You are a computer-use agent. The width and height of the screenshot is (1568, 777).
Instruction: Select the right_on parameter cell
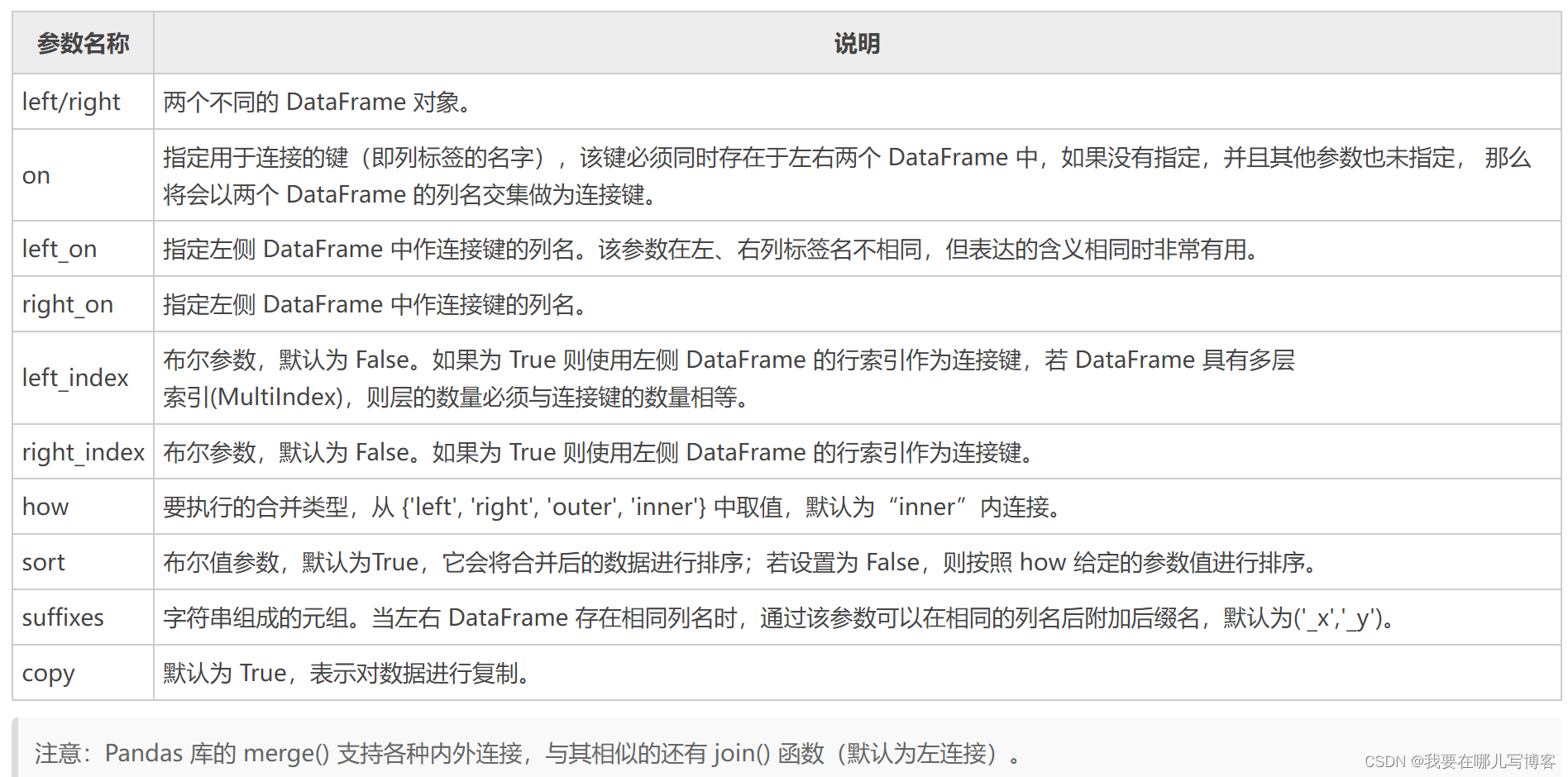[83, 304]
